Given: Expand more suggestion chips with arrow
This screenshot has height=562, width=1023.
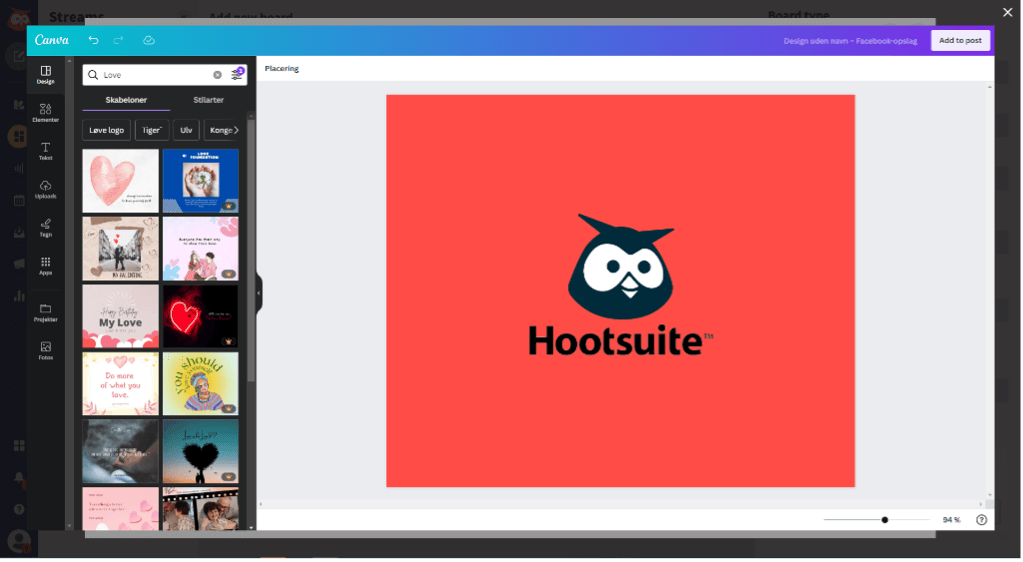Looking at the screenshot, I should click(236, 130).
